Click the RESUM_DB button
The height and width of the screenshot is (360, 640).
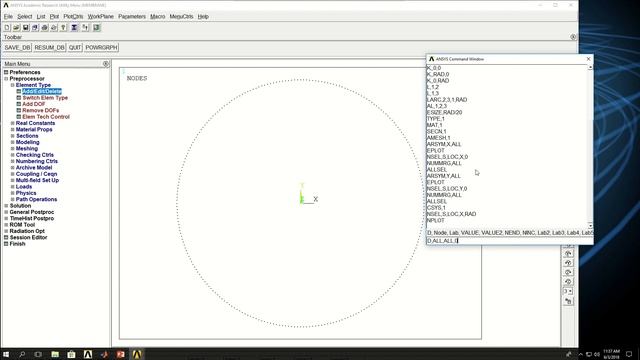coord(49,47)
